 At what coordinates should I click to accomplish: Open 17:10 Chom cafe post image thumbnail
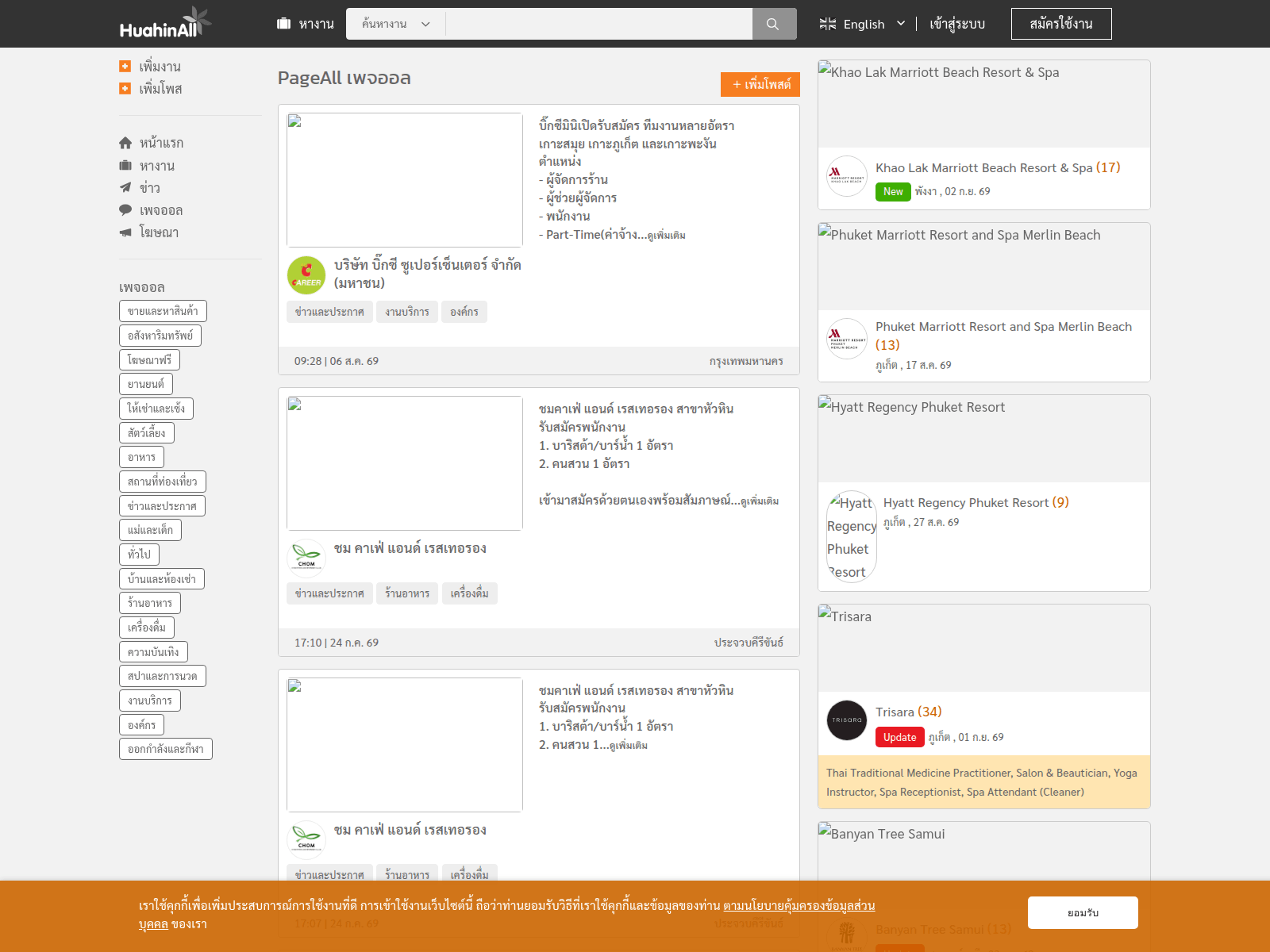[x=405, y=463]
